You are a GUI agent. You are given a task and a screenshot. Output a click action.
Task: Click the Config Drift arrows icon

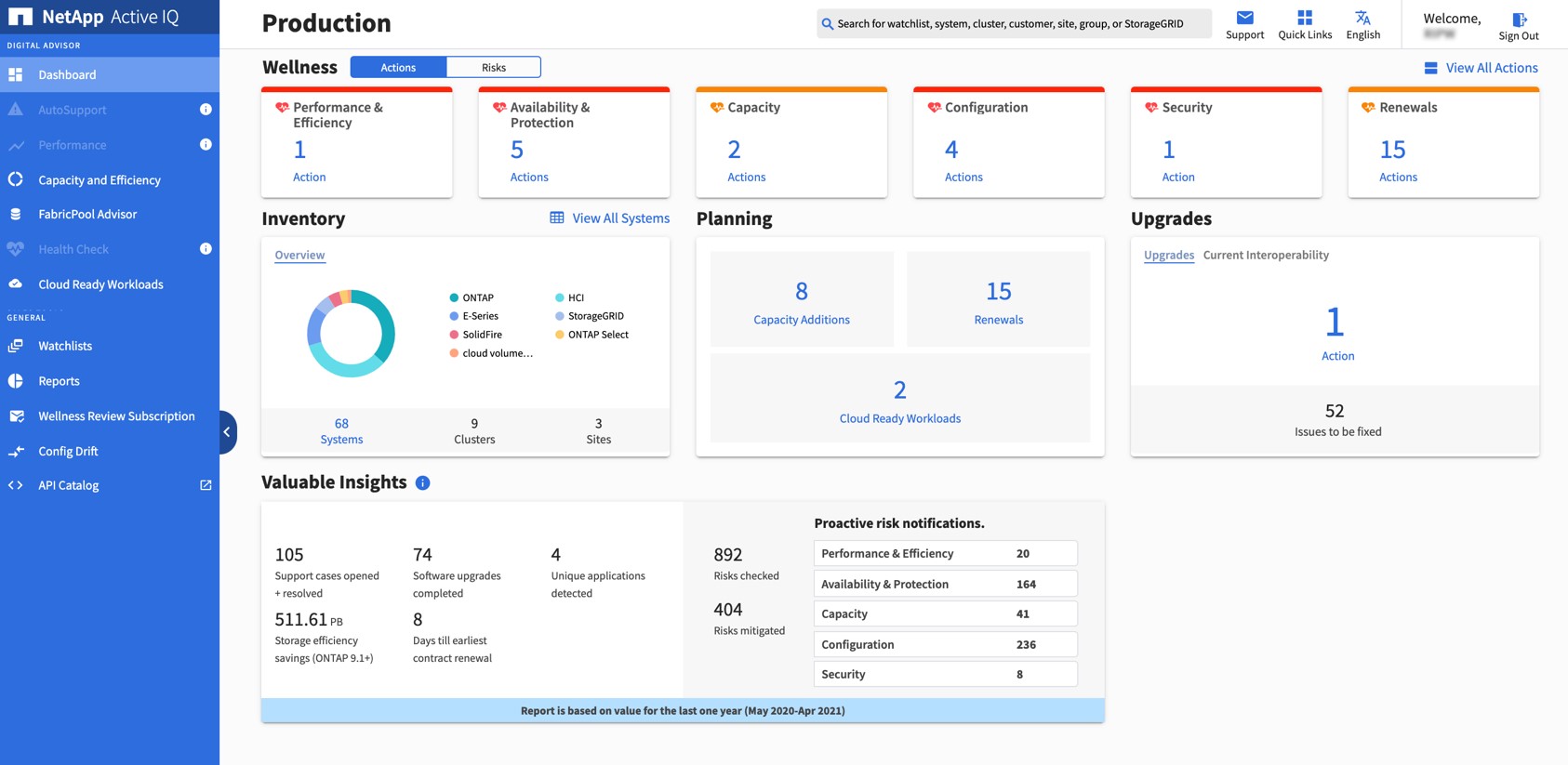[x=16, y=451]
